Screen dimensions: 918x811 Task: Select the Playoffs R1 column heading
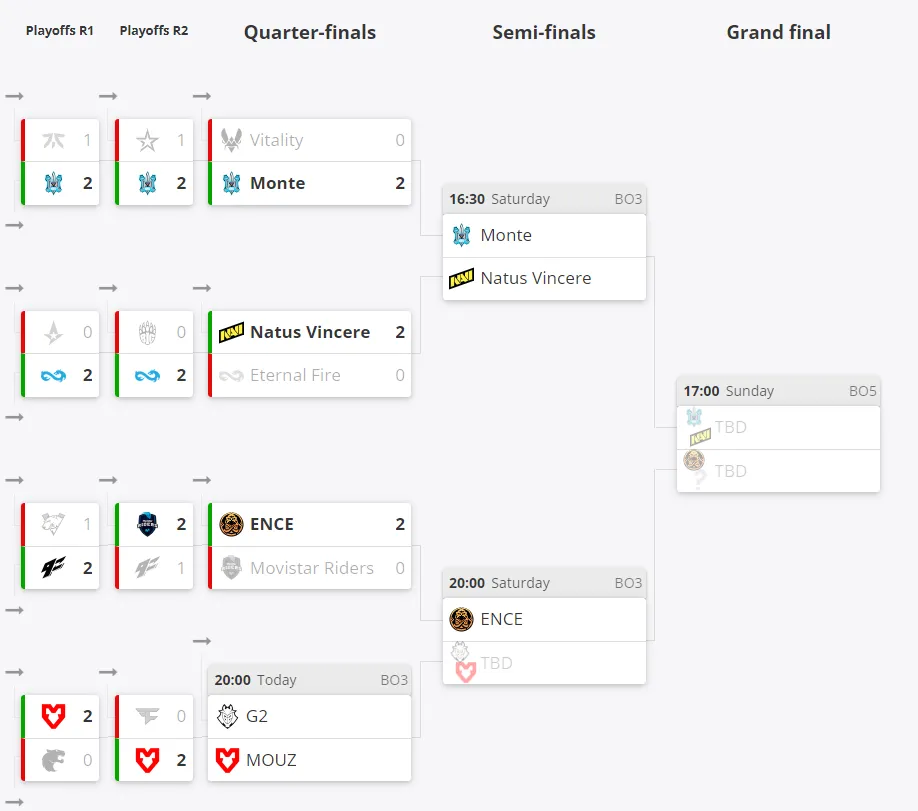click(60, 30)
